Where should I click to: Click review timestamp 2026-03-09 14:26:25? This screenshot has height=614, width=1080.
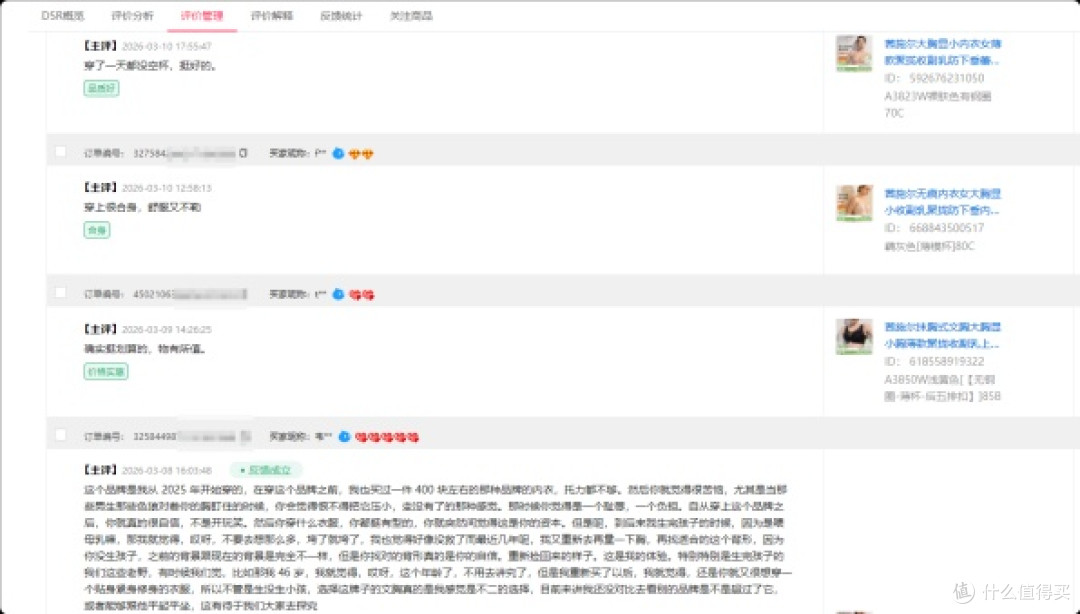tap(167, 329)
